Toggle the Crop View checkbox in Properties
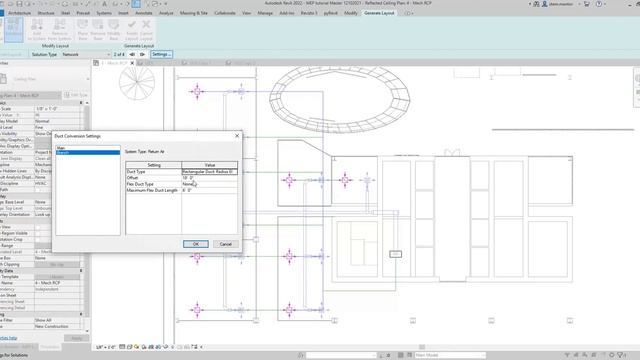 tap(38, 227)
